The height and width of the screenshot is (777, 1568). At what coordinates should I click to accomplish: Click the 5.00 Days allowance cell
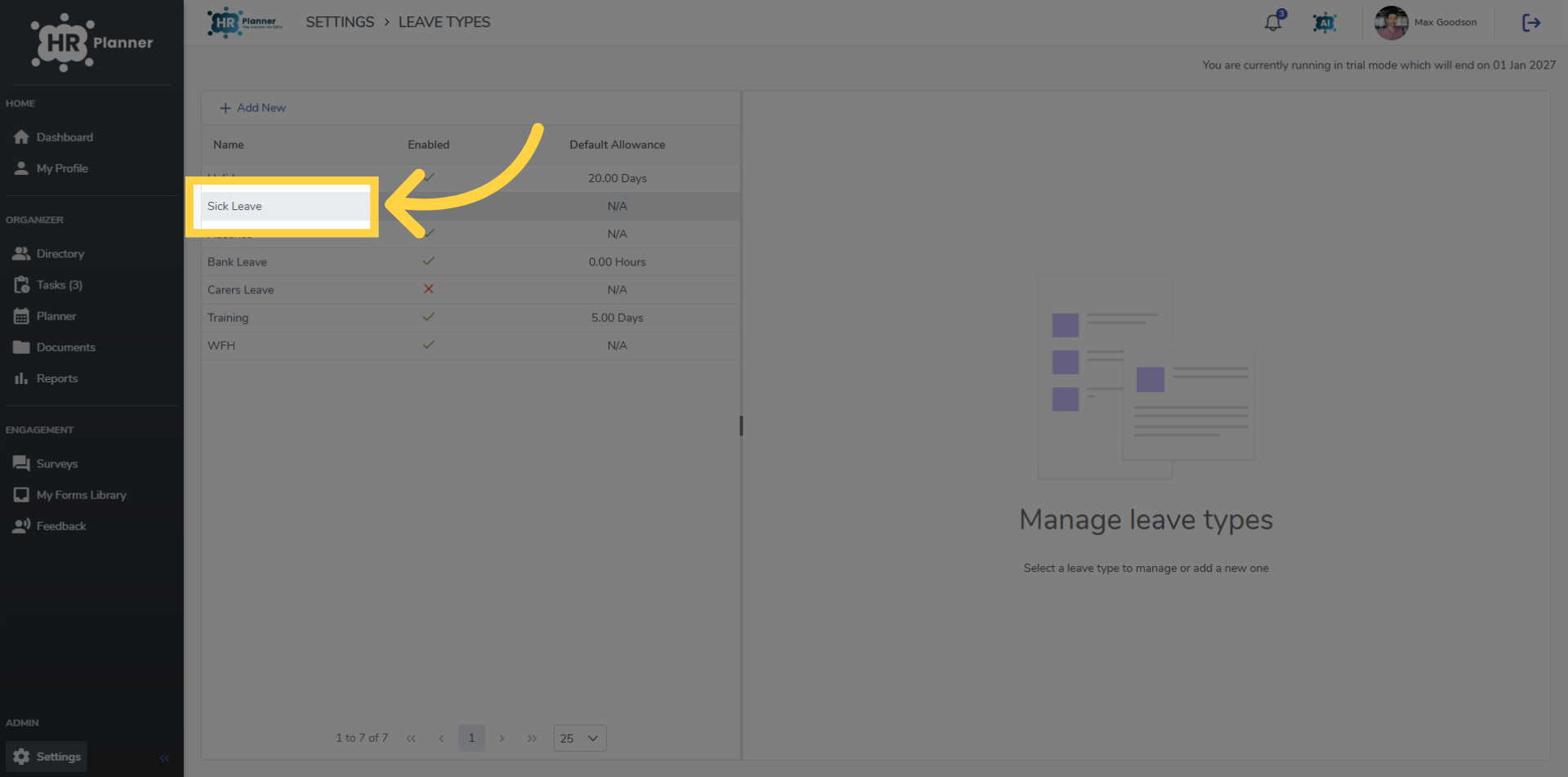tap(617, 318)
